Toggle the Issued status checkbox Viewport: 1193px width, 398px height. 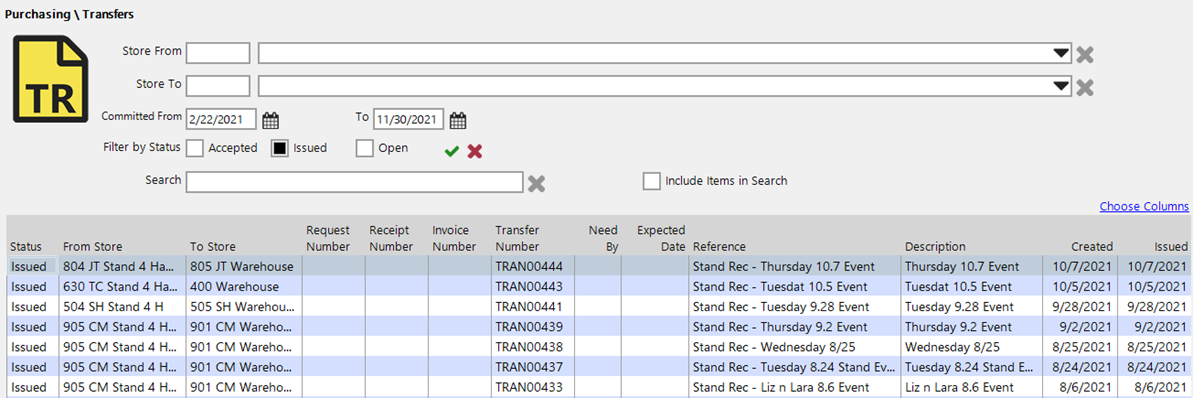pos(279,148)
